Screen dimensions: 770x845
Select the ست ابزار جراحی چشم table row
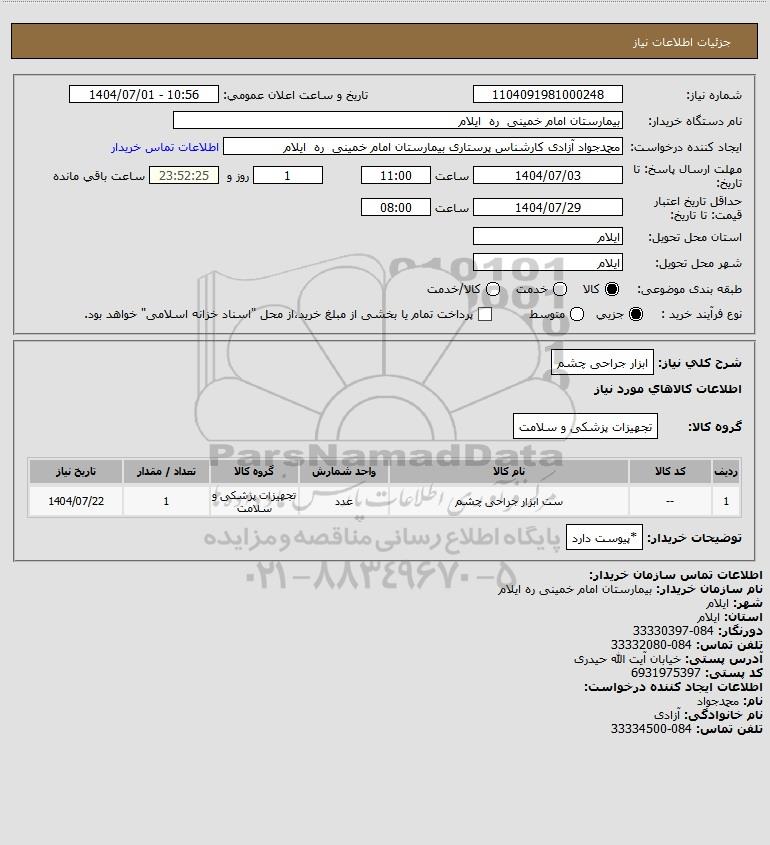pyautogui.click(x=384, y=502)
